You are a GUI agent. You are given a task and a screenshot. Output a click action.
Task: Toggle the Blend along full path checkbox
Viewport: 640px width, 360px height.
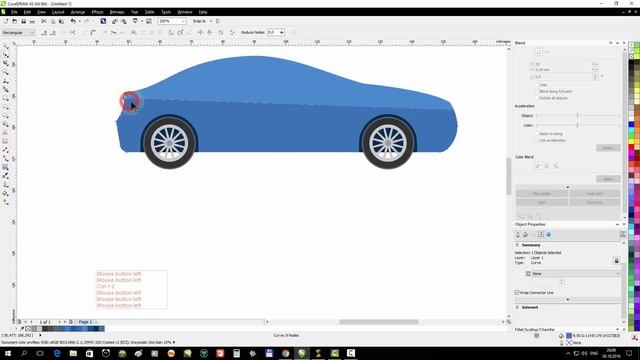pyautogui.click(x=536, y=91)
